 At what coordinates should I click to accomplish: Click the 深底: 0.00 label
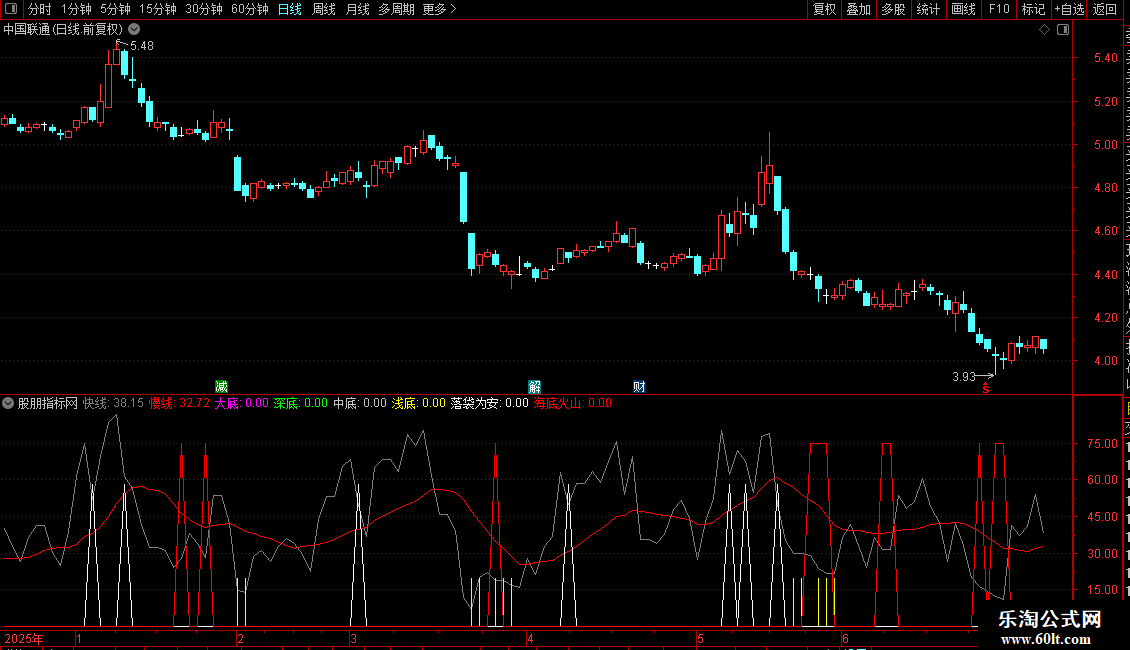pos(301,404)
